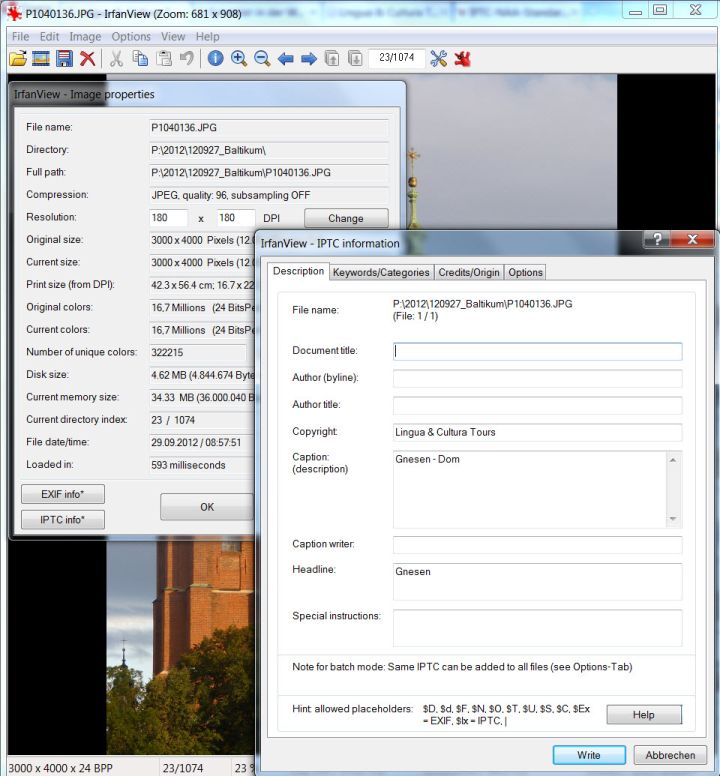Click the Copy toolbar icon
Screen dimensions: 720x776
click(140, 58)
